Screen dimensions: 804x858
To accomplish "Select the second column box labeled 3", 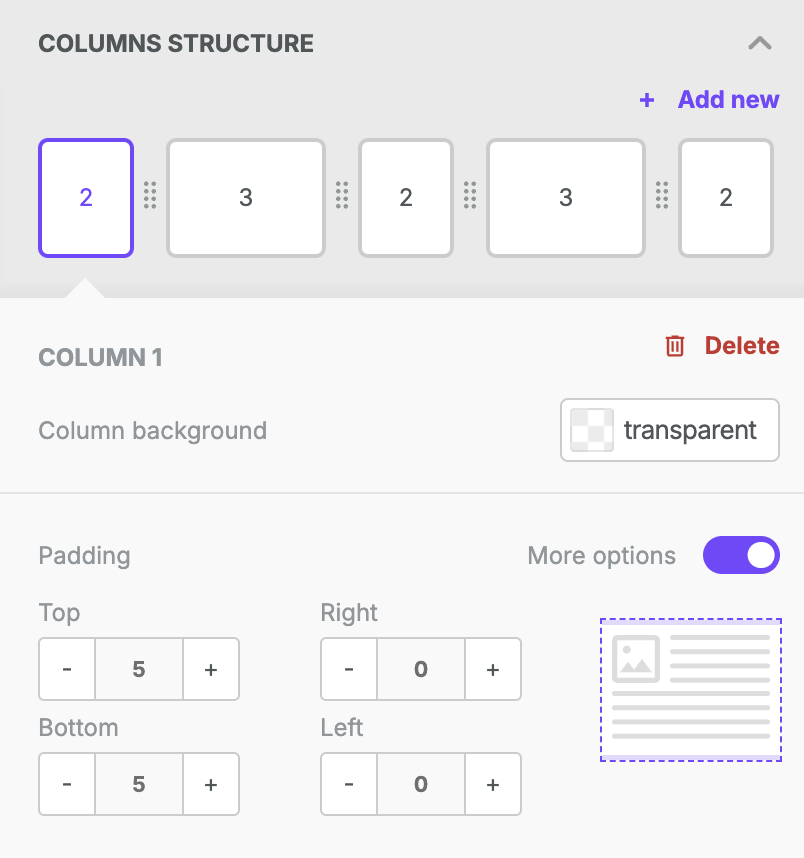I will pos(246,198).
